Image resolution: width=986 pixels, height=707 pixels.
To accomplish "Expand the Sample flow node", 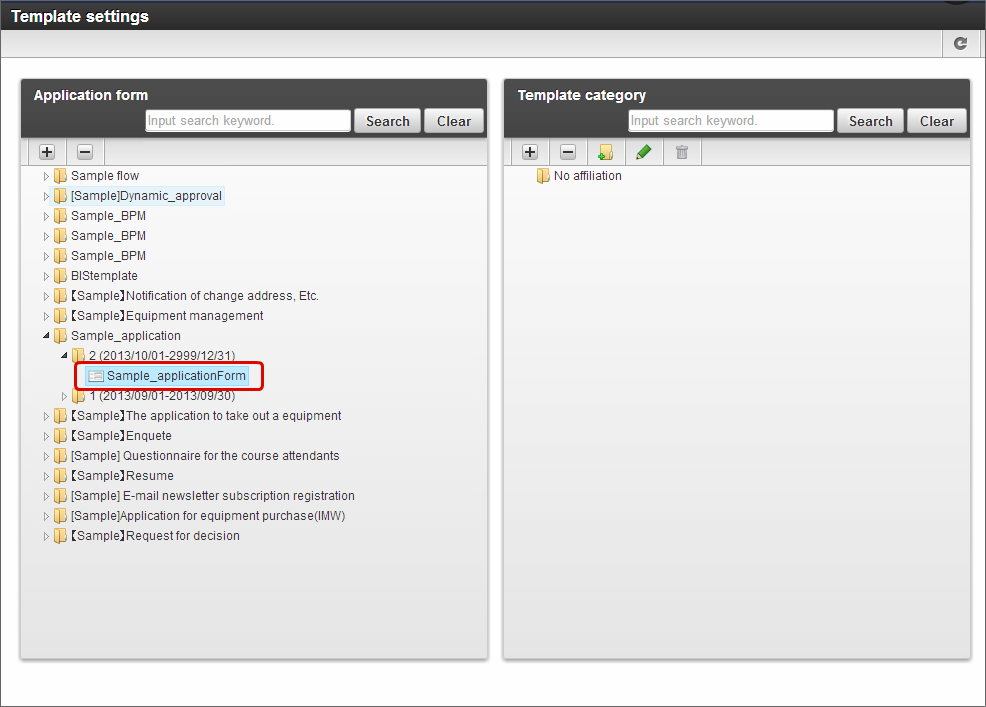I will pos(46,176).
